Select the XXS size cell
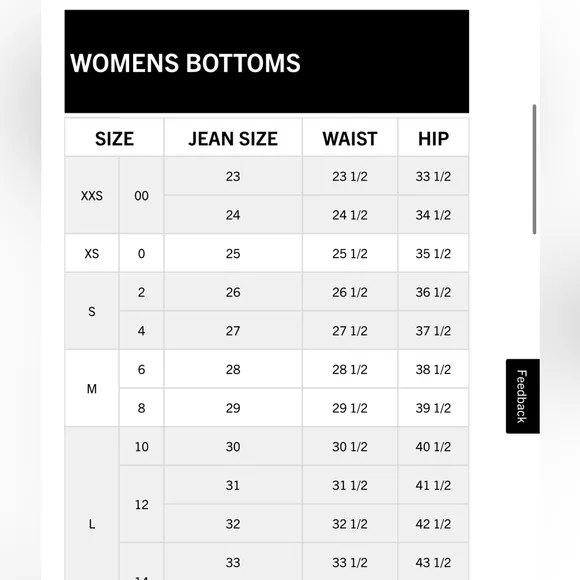The width and height of the screenshot is (580, 580). (x=92, y=195)
